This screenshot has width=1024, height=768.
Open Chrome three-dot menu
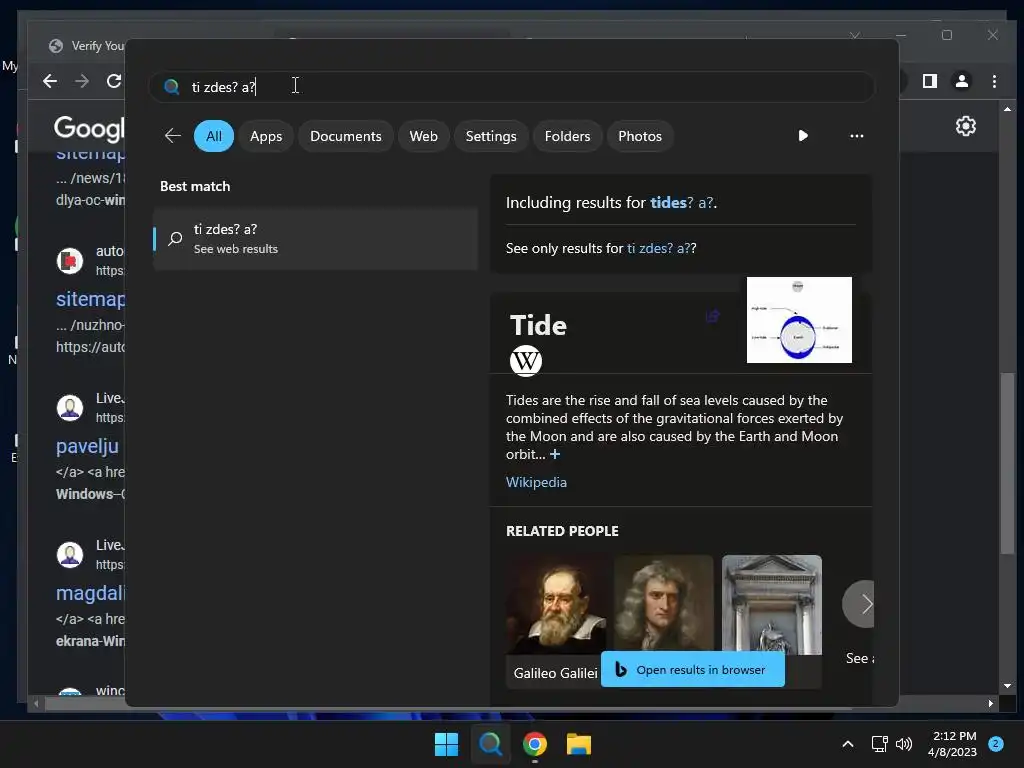pos(994,81)
